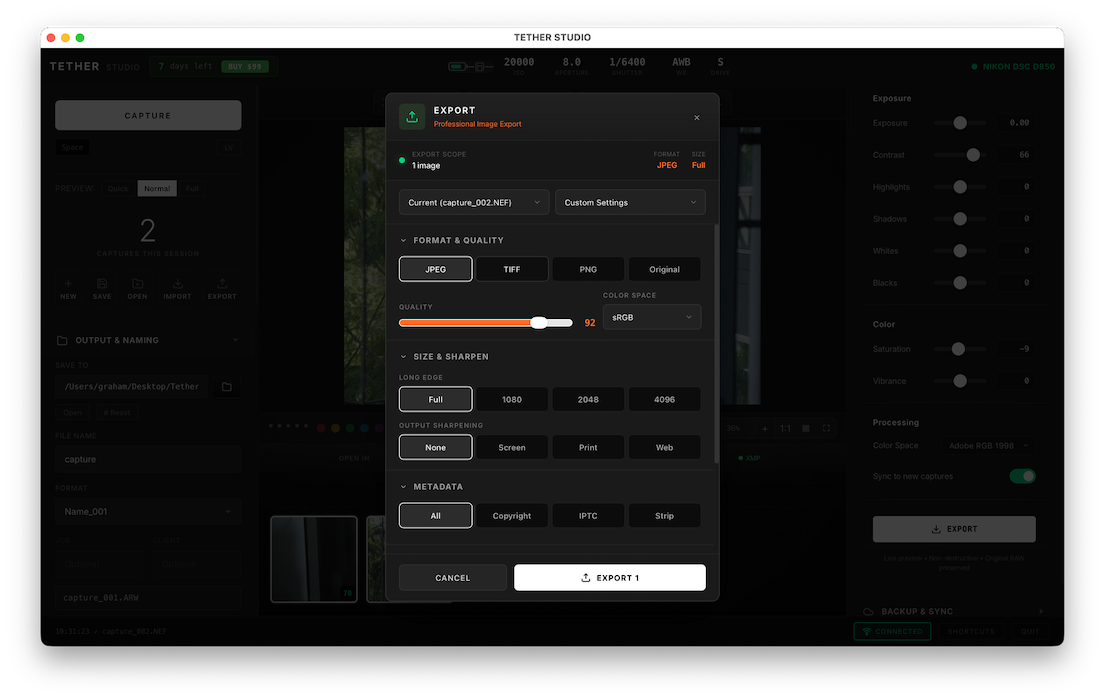1105x700 pixels.
Task: Set long edge to 2048
Action: (588, 399)
